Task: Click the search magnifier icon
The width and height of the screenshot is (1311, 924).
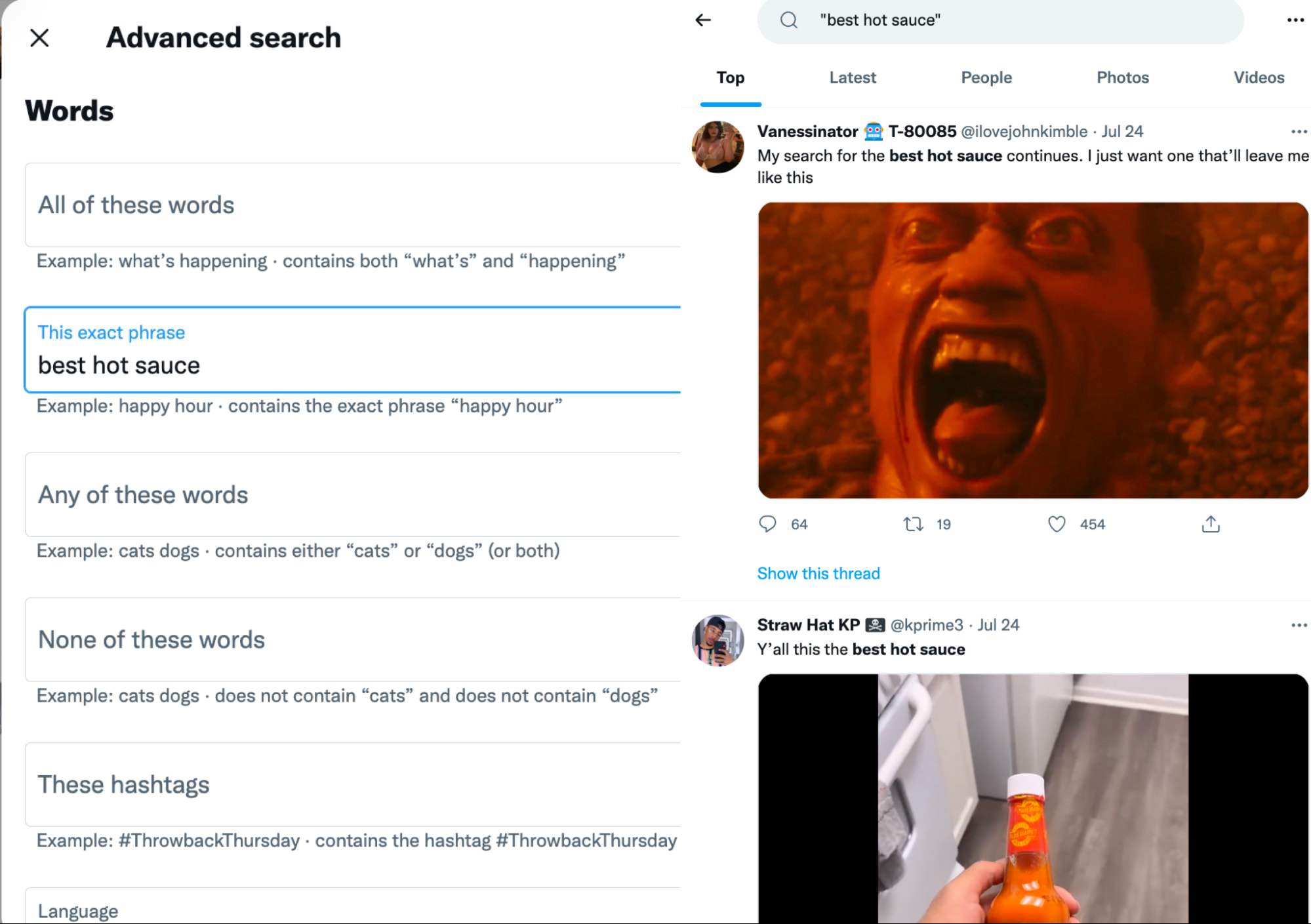Action: click(x=790, y=20)
